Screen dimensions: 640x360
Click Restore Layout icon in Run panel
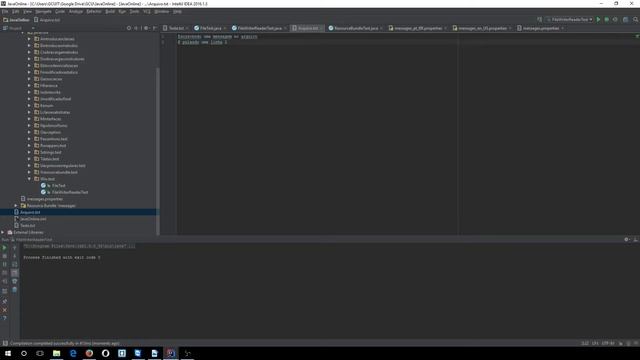pos(4,291)
